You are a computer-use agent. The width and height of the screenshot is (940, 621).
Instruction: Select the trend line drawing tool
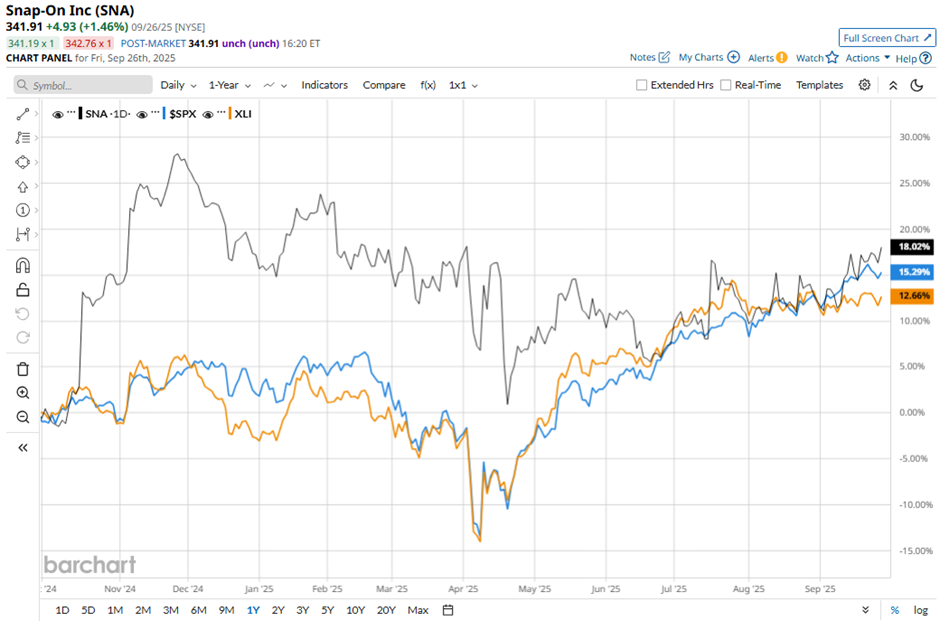click(22, 114)
